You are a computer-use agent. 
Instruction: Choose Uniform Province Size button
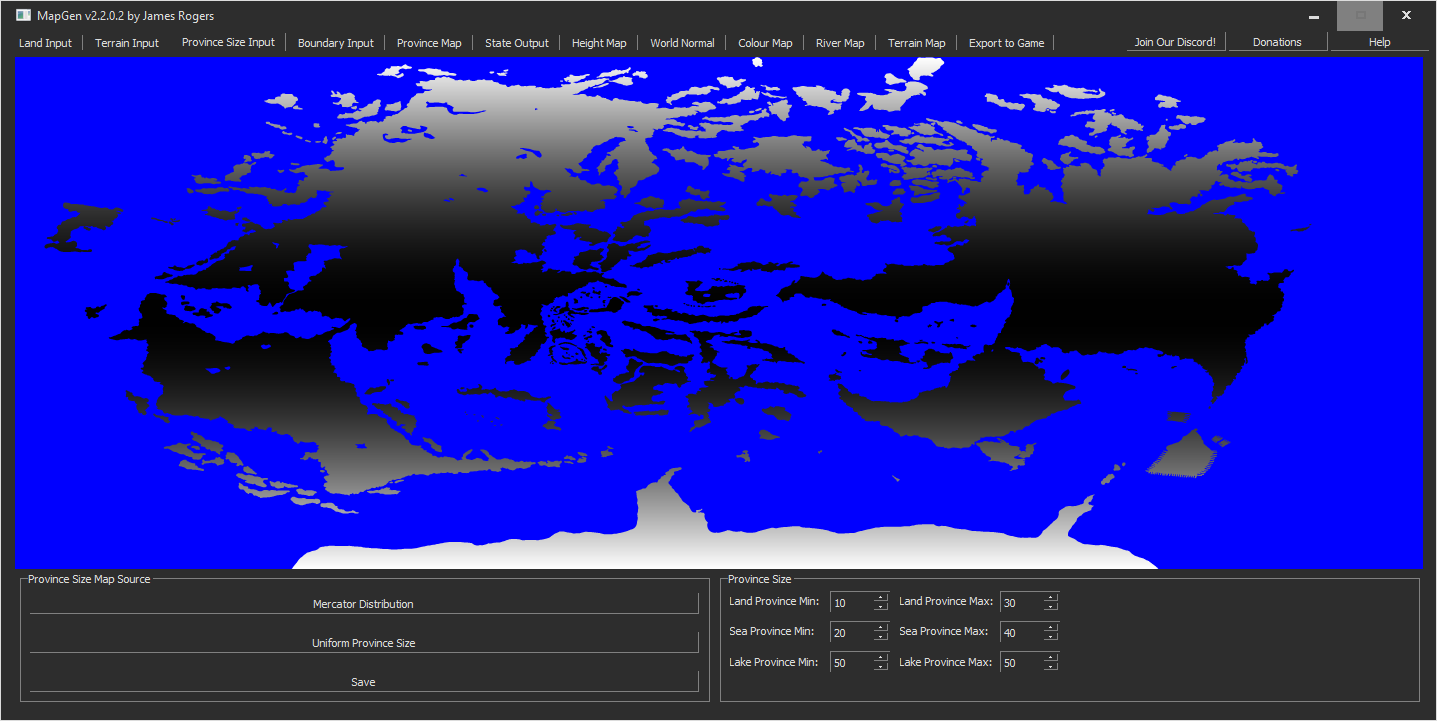pos(363,643)
